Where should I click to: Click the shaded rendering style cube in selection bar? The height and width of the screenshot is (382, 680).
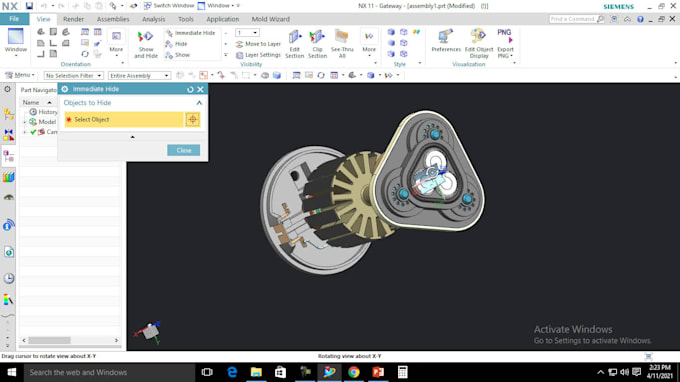pyautogui.click(x=370, y=75)
